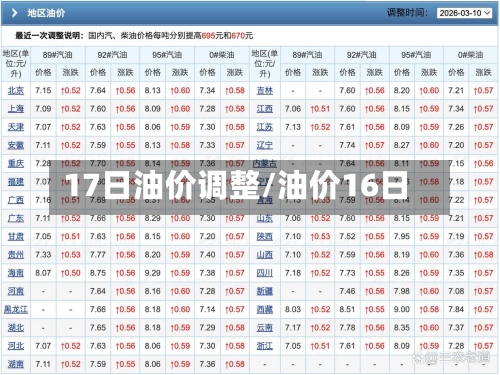Screen dimensions: 500x375
Task: Click 西藏's 7.84 diesel price
Action: click(x=456, y=309)
